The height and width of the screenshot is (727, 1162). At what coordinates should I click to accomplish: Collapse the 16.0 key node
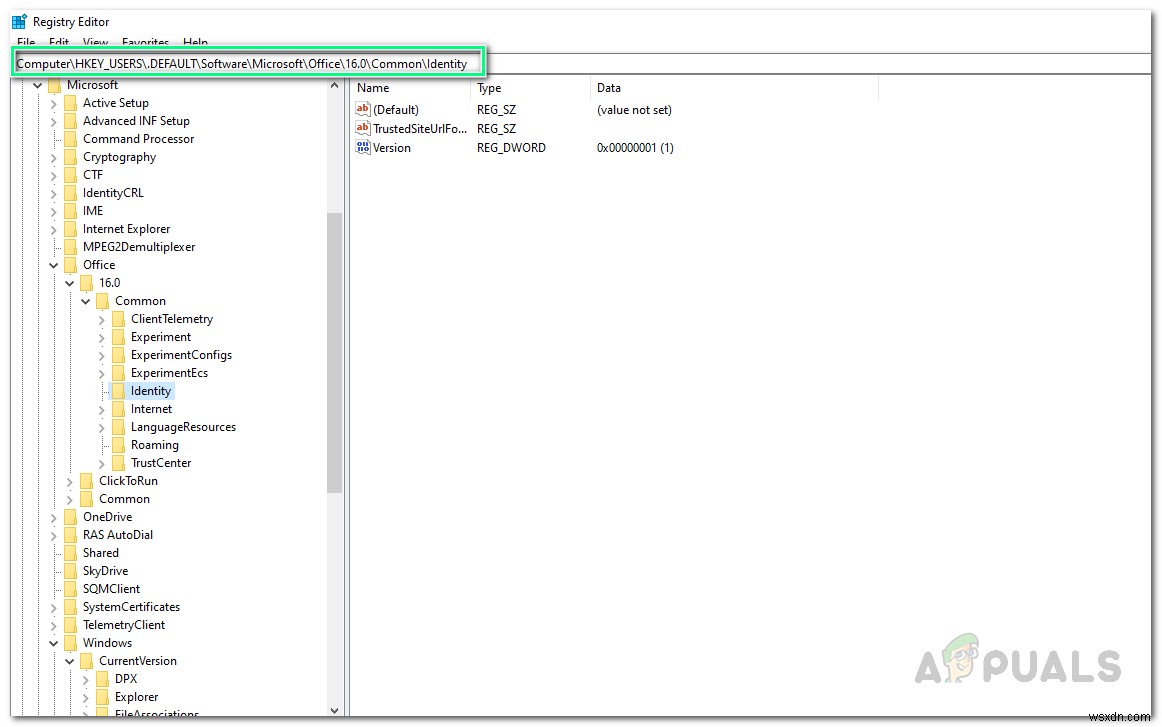[x=70, y=283]
